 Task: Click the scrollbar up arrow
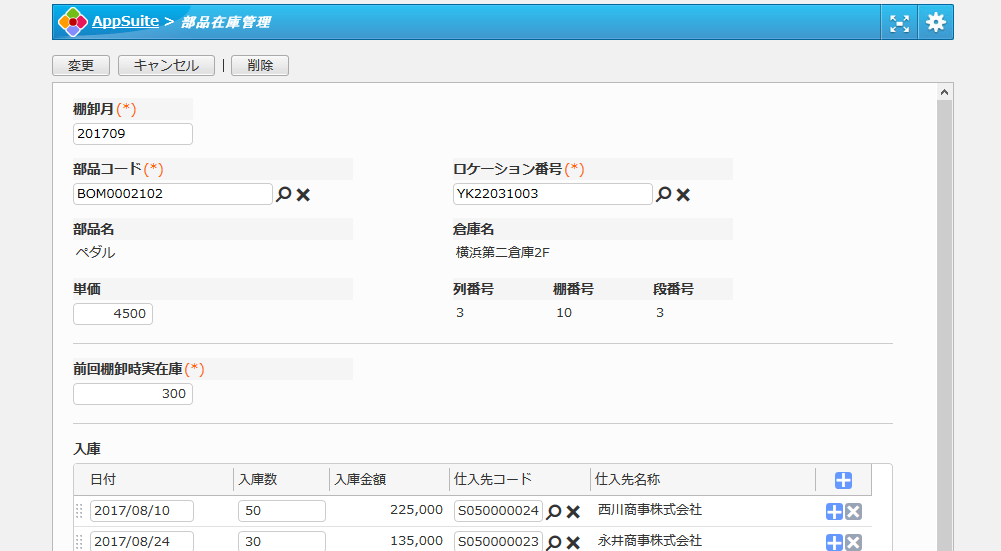point(944,92)
